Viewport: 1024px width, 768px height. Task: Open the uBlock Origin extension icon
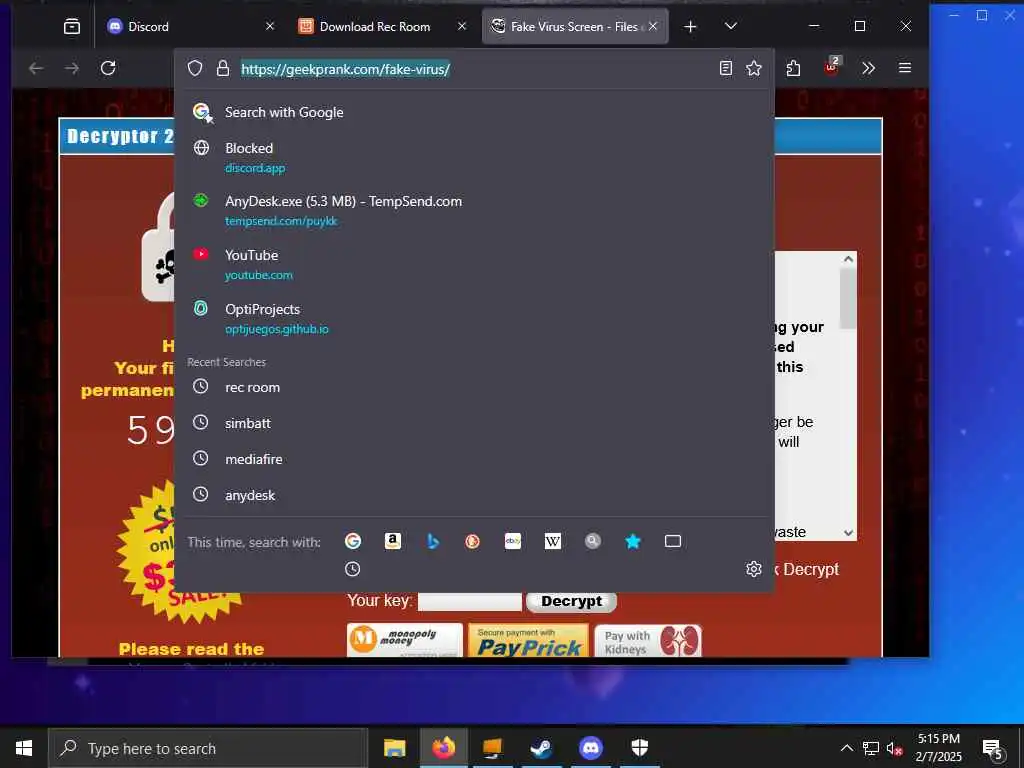pyautogui.click(x=831, y=67)
